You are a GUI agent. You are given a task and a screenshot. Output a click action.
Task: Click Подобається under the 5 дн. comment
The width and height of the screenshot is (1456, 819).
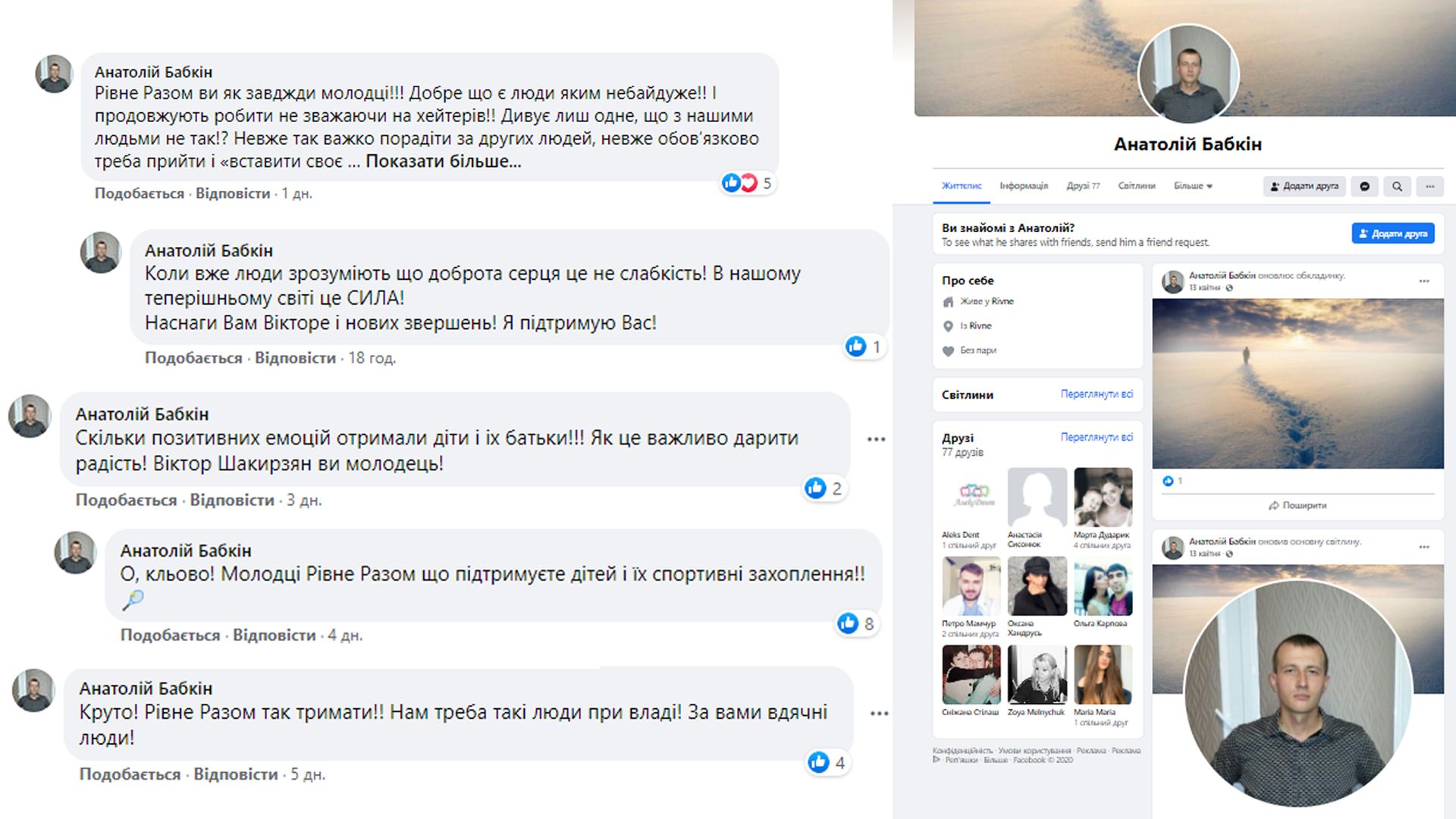coord(130,774)
